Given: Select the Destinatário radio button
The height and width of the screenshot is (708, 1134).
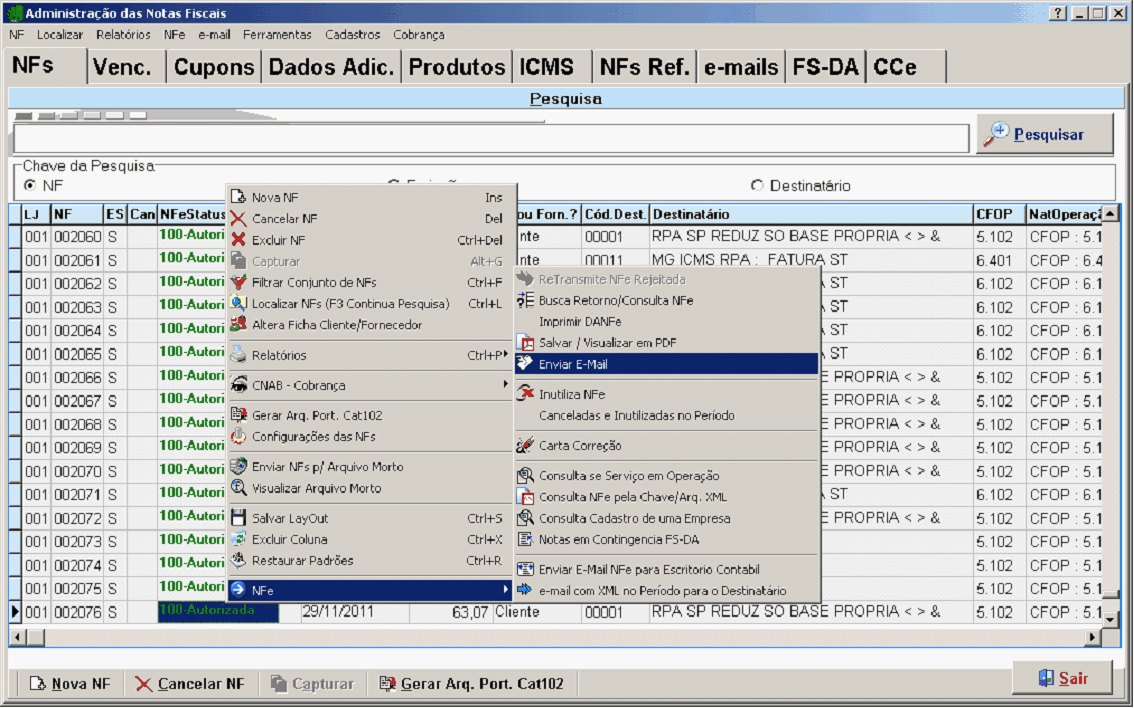Looking at the screenshot, I should click(757, 186).
